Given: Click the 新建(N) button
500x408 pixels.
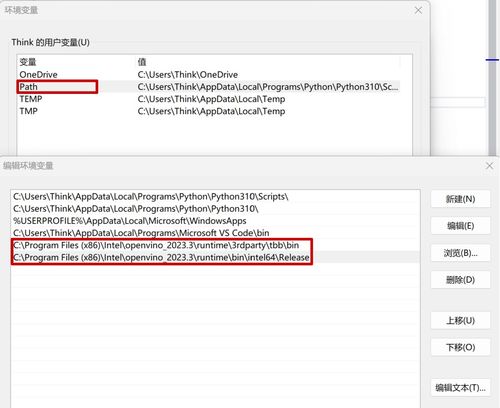Looking at the screenshot, I should pos(460,199).
